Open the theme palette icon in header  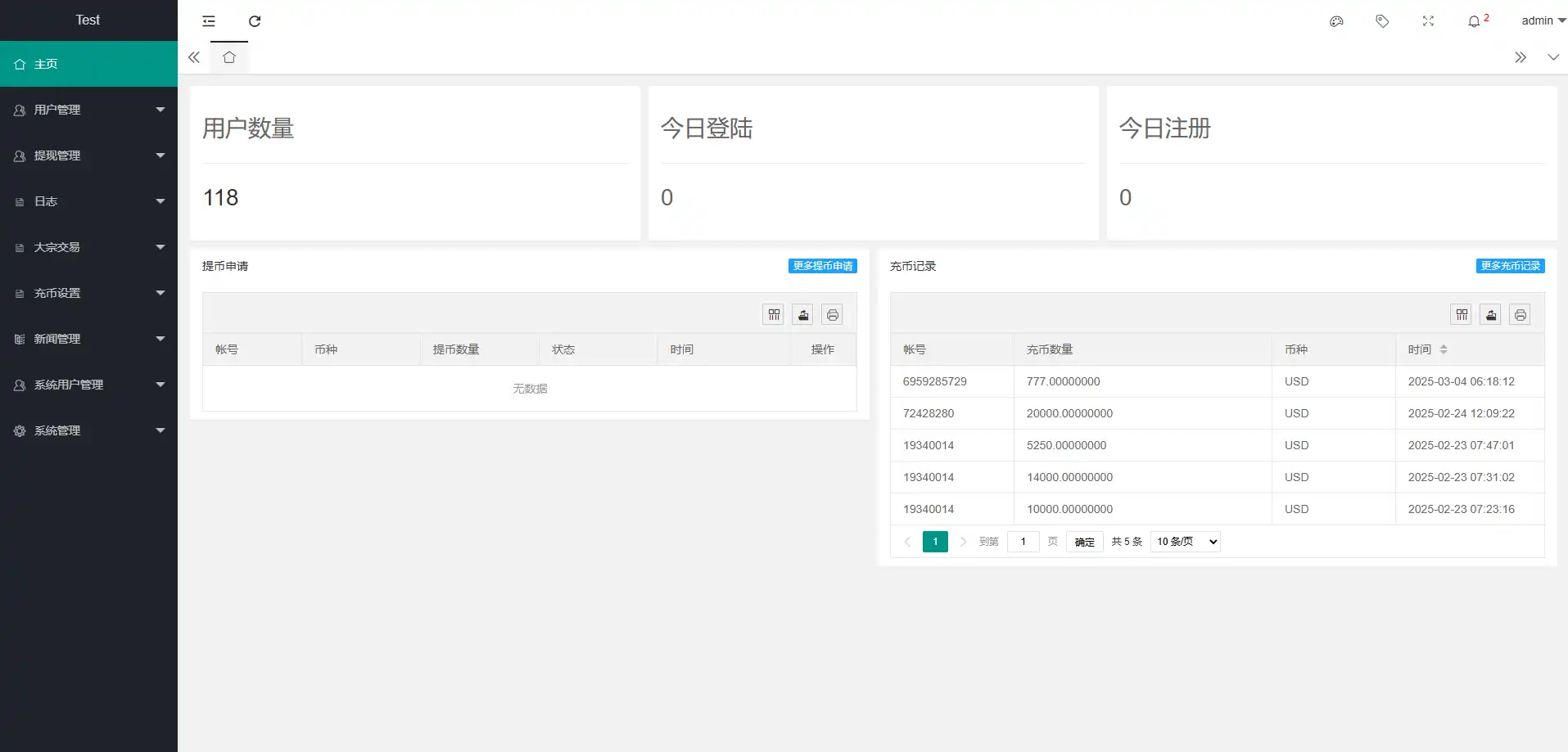point(1336,21)
